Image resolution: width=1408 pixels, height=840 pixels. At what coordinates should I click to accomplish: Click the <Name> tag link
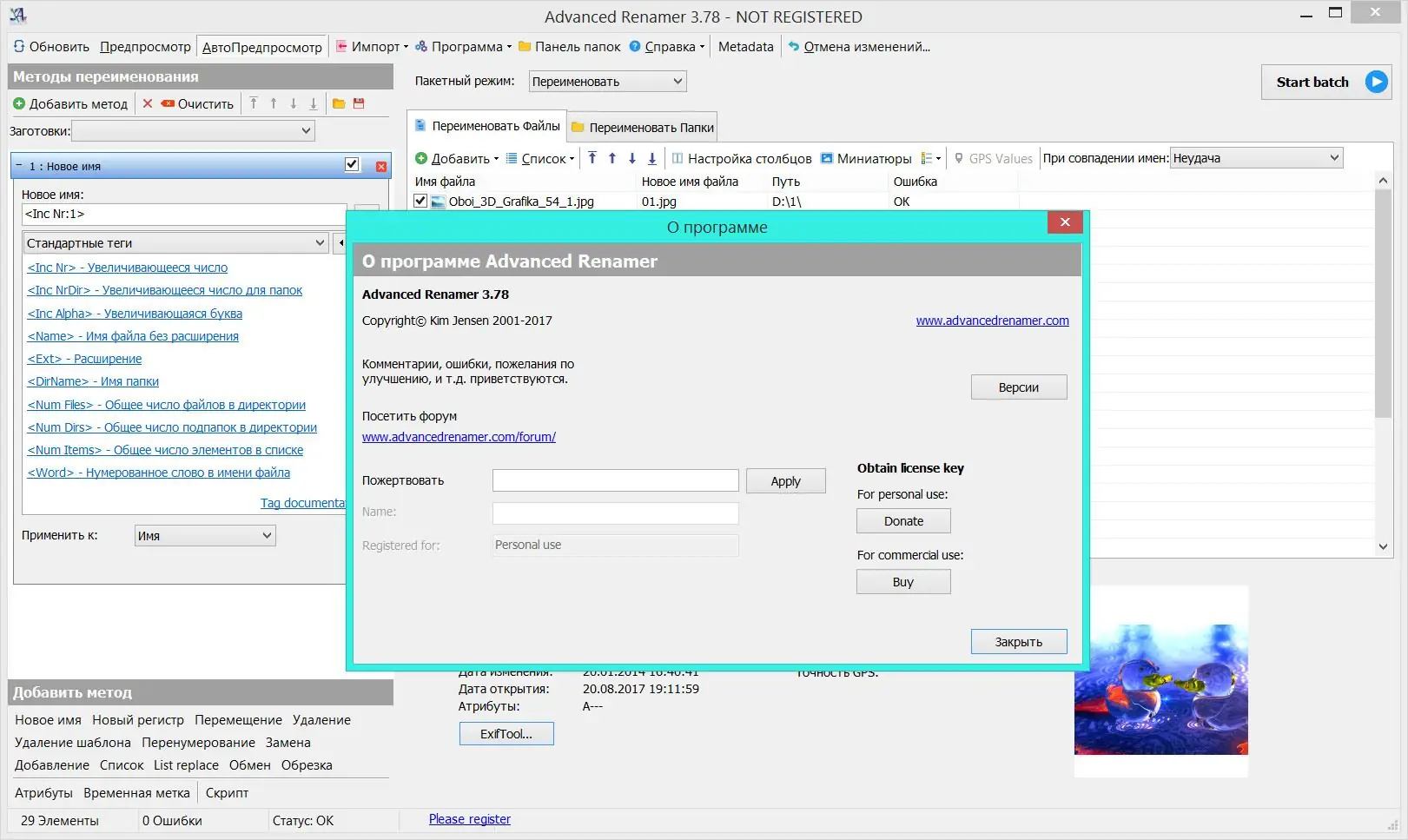point(133,336)
